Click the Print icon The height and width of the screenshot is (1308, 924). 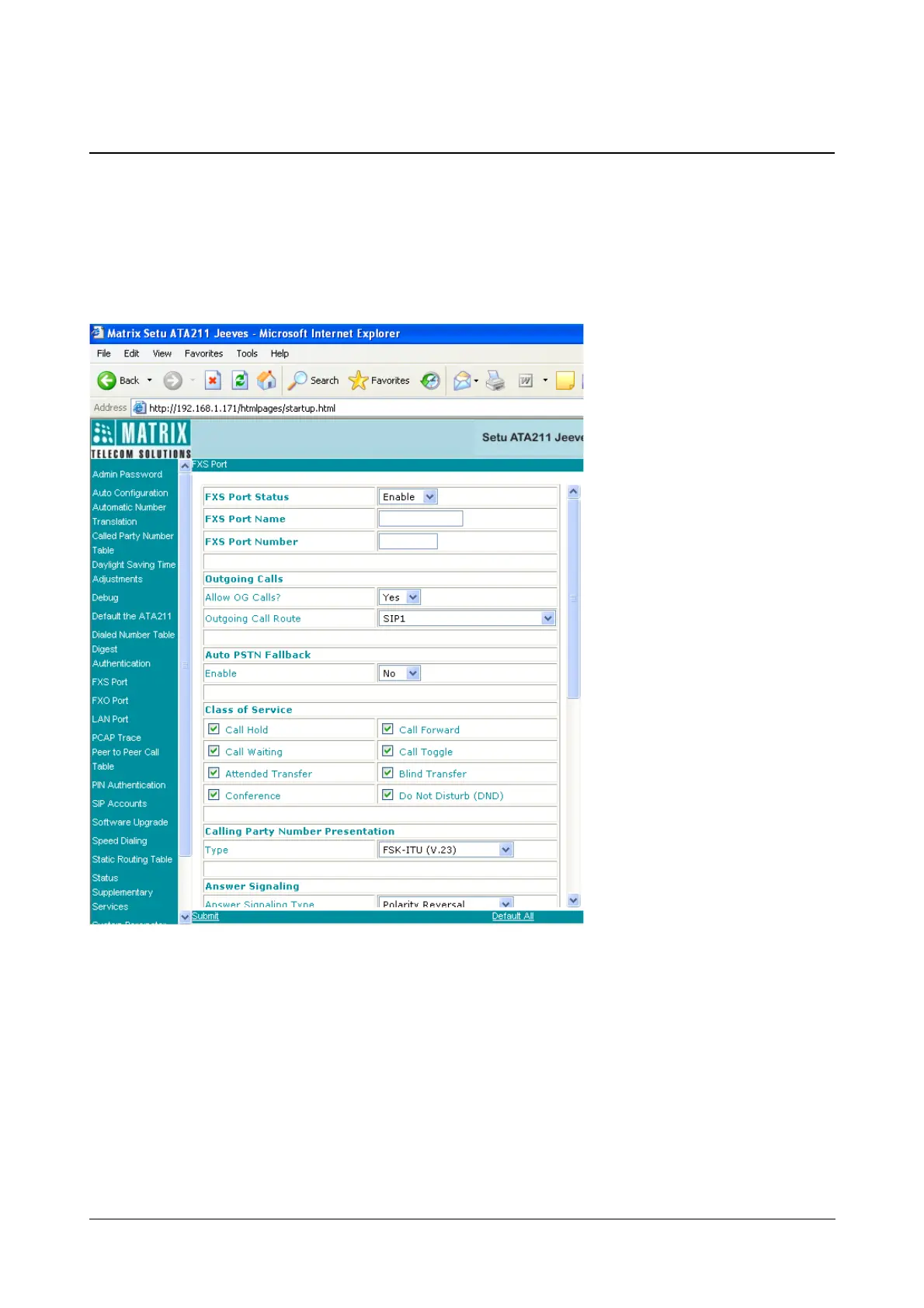(495, 381)
